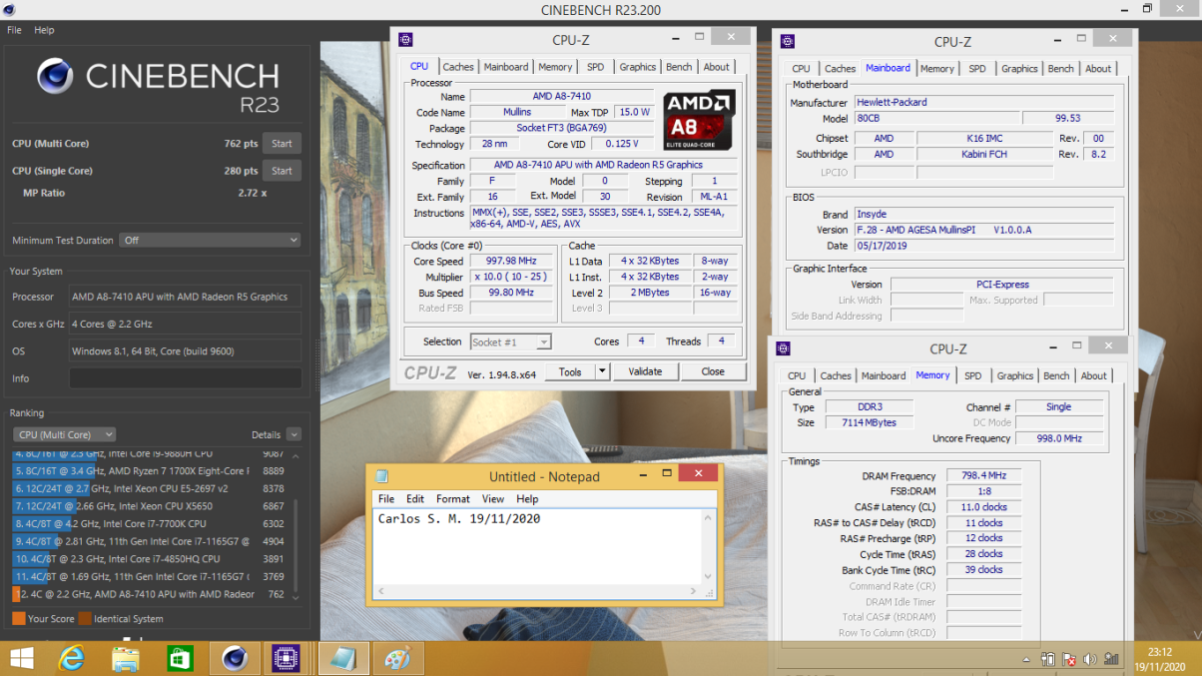Viewport: 1202px width, 676px height.
Task: Launch Windows Store from the taskbar
Action: pyautogui.click(x=179, y=659)
